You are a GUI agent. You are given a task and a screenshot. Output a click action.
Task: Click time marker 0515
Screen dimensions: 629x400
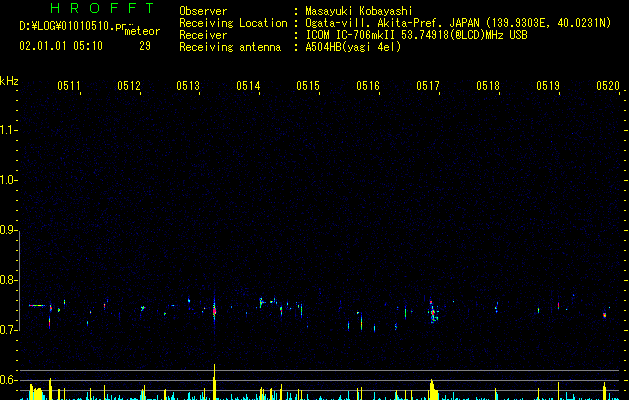(308, 86)
